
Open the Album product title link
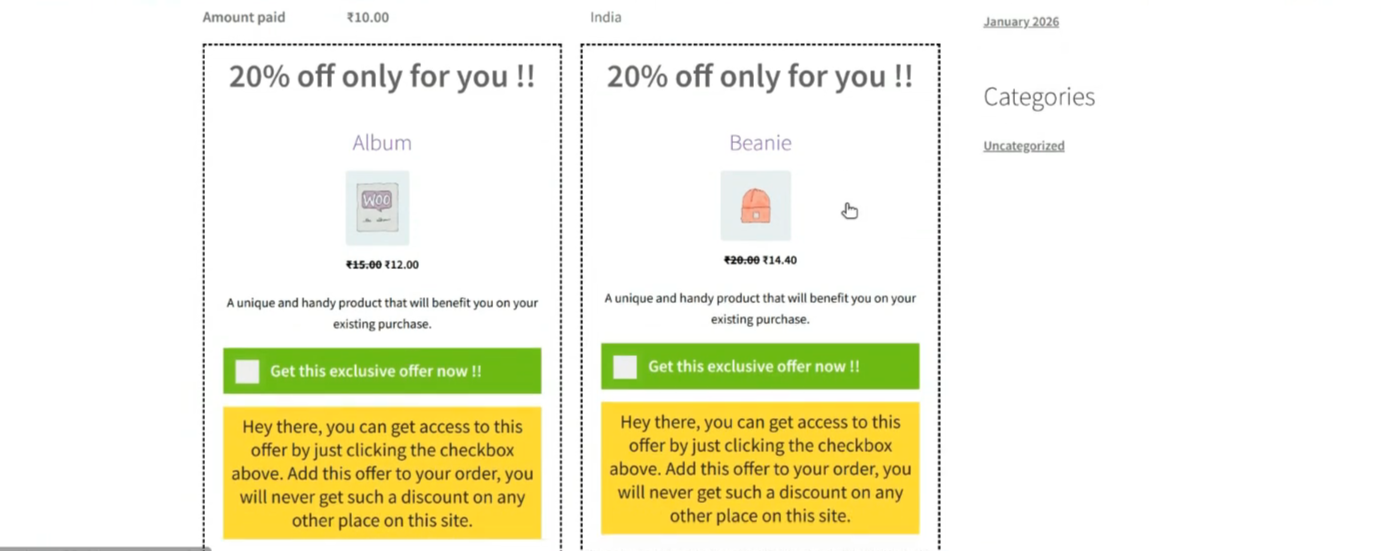pos(382,143)
